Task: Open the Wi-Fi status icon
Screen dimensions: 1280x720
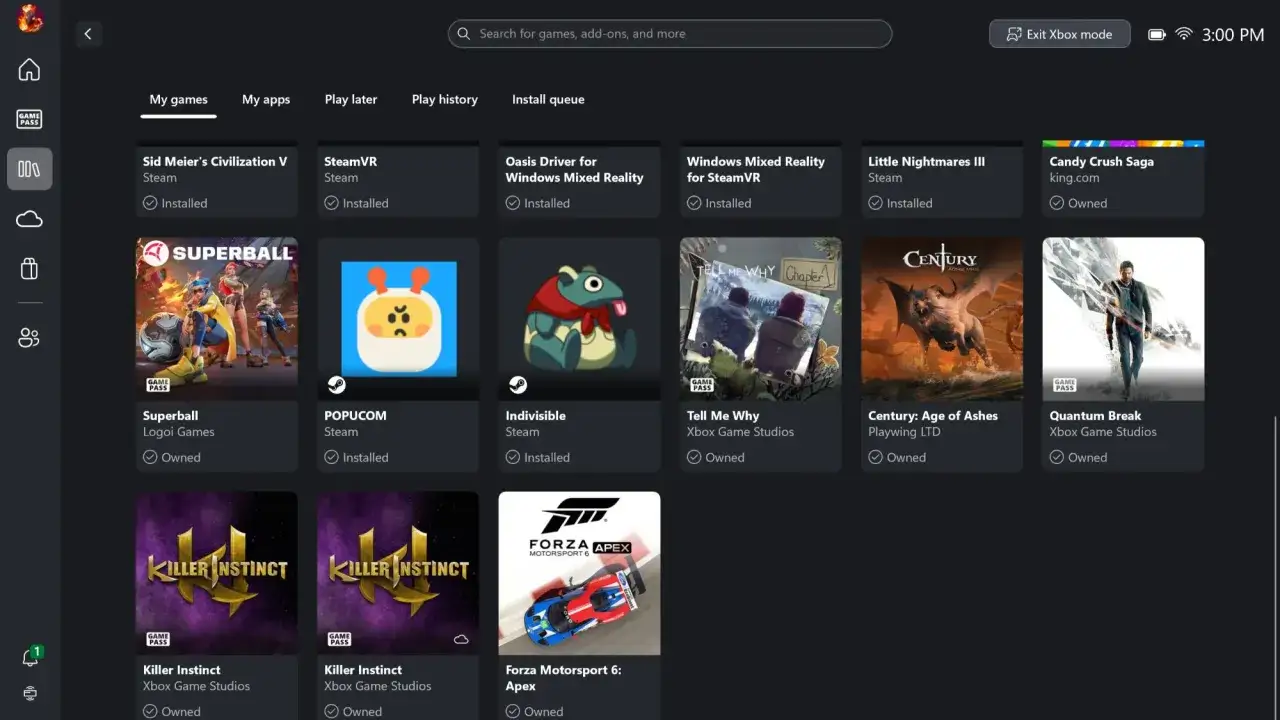Action: (1184, 34)
